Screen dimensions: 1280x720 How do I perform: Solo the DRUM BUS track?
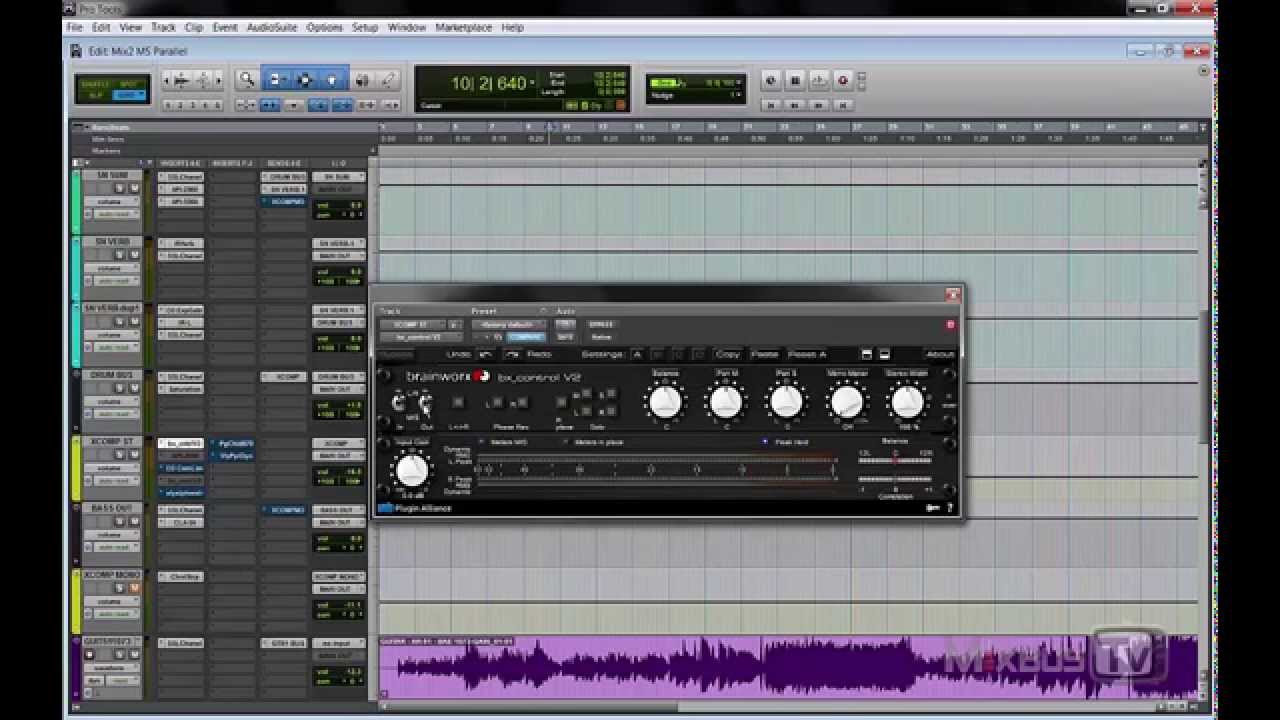tap(119, 388)
